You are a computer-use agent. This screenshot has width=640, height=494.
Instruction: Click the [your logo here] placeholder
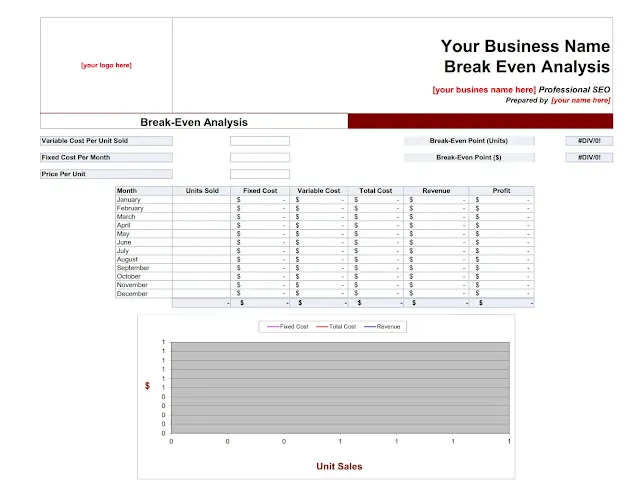click(x=106, y=65)
